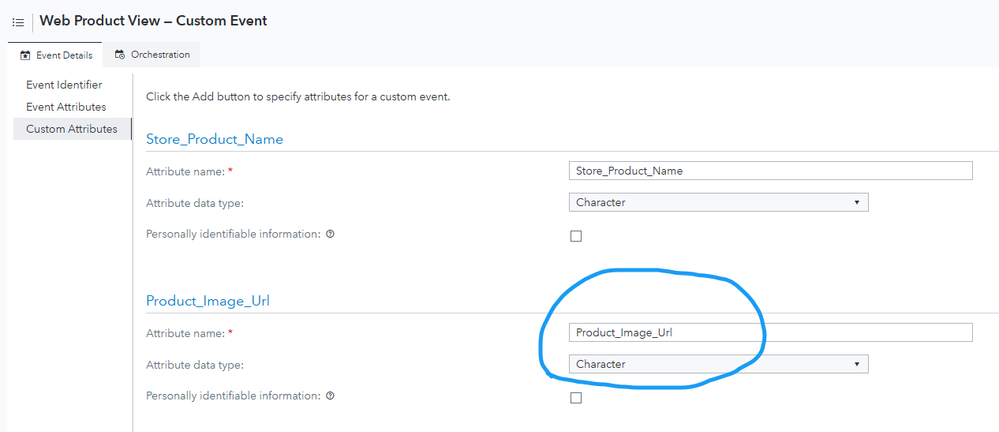Click the Add button instruction text
Viewport: 999px width, 432px height.
297,97
